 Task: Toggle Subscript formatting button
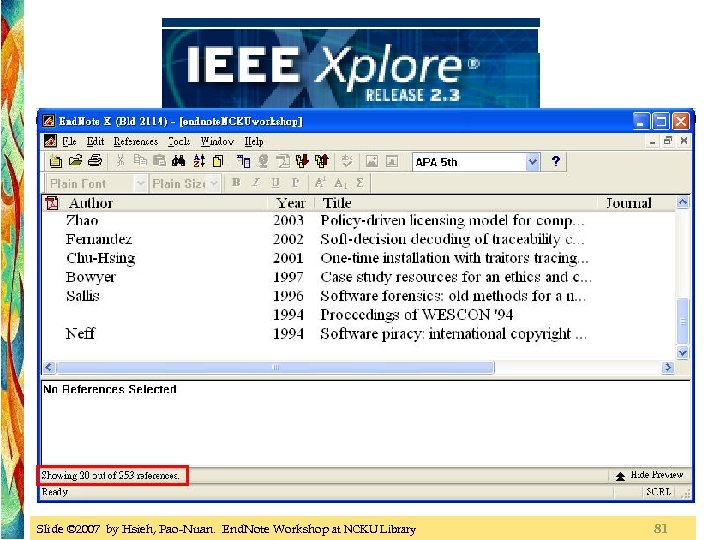tap(340, 183)
